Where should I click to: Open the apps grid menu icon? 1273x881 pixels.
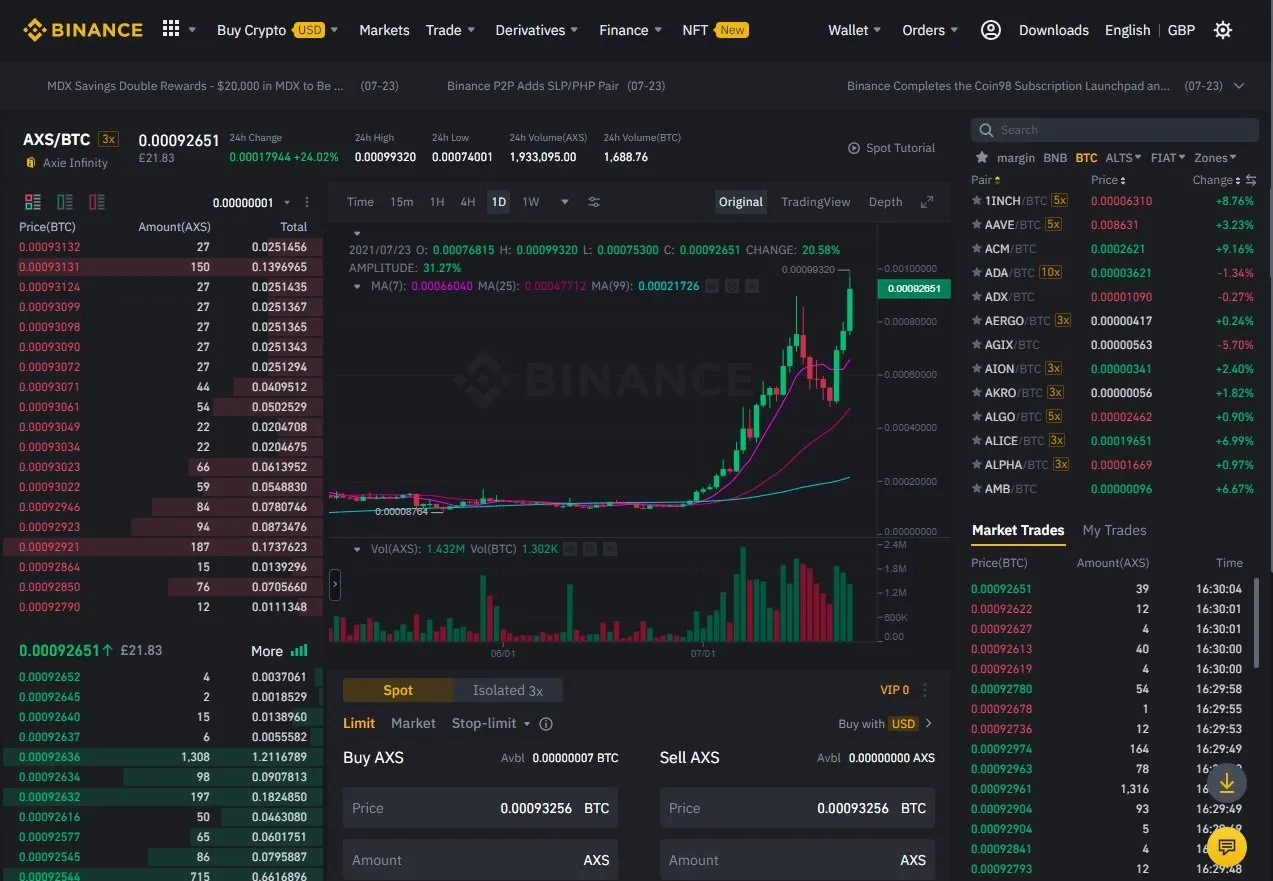[x=171, y=30]
